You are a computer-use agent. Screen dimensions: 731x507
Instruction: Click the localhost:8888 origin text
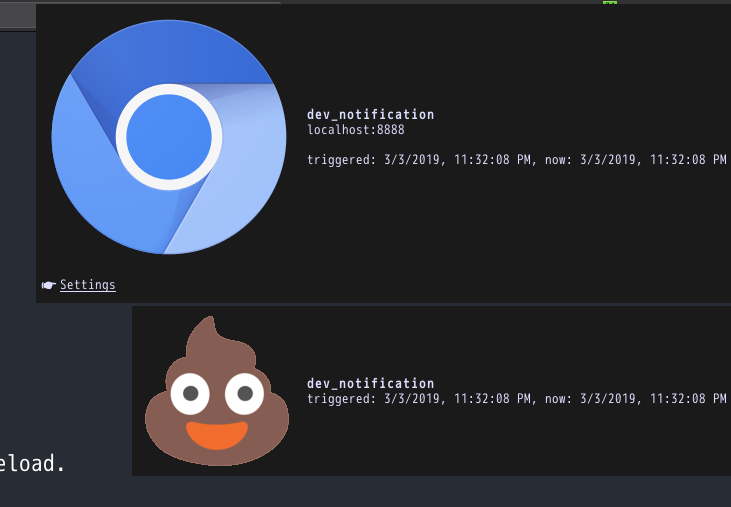click(x=356, y=130)
